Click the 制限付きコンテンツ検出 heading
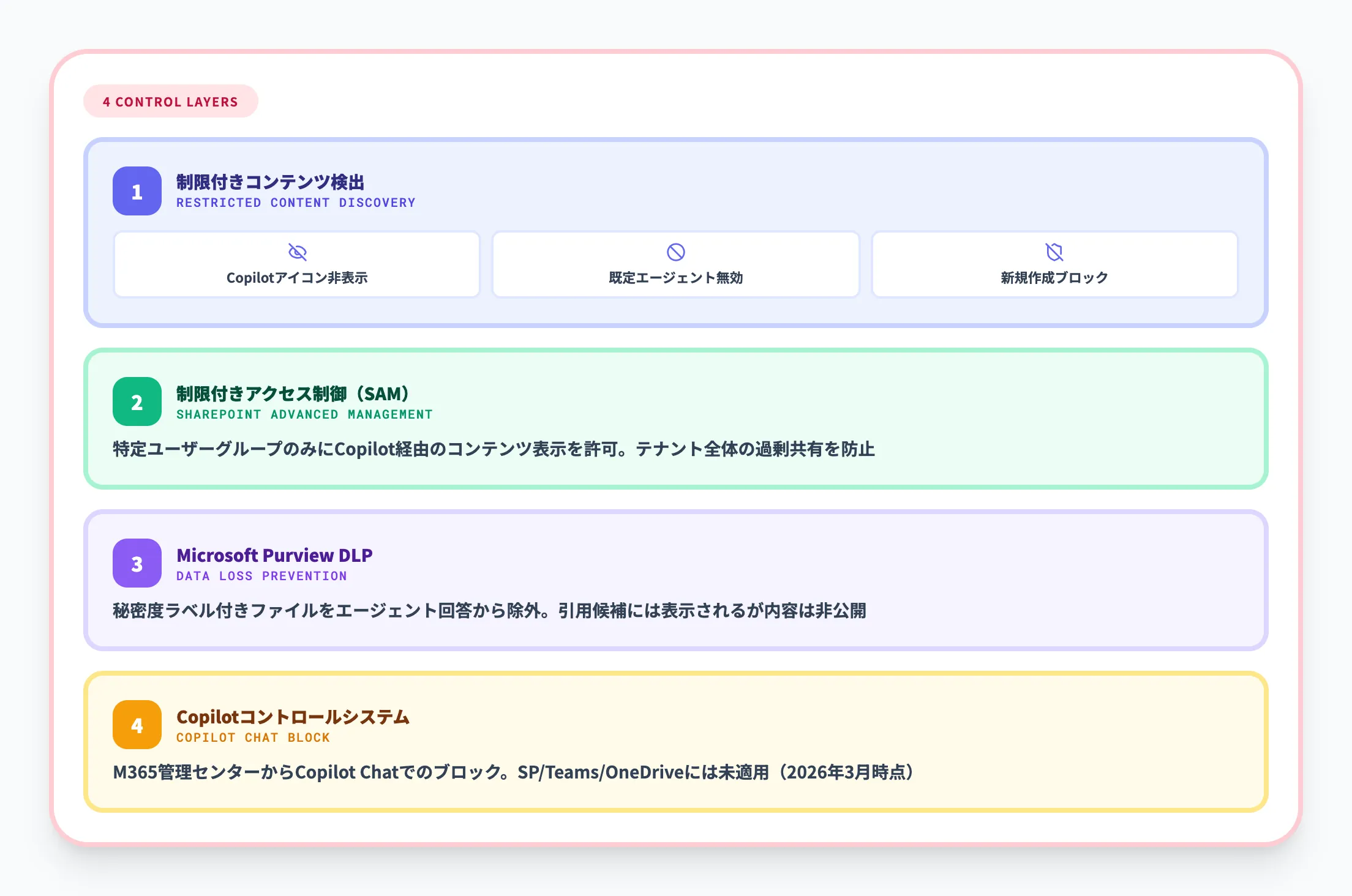The width and height of the screenshot is (1352, 896). click(270, 182)
